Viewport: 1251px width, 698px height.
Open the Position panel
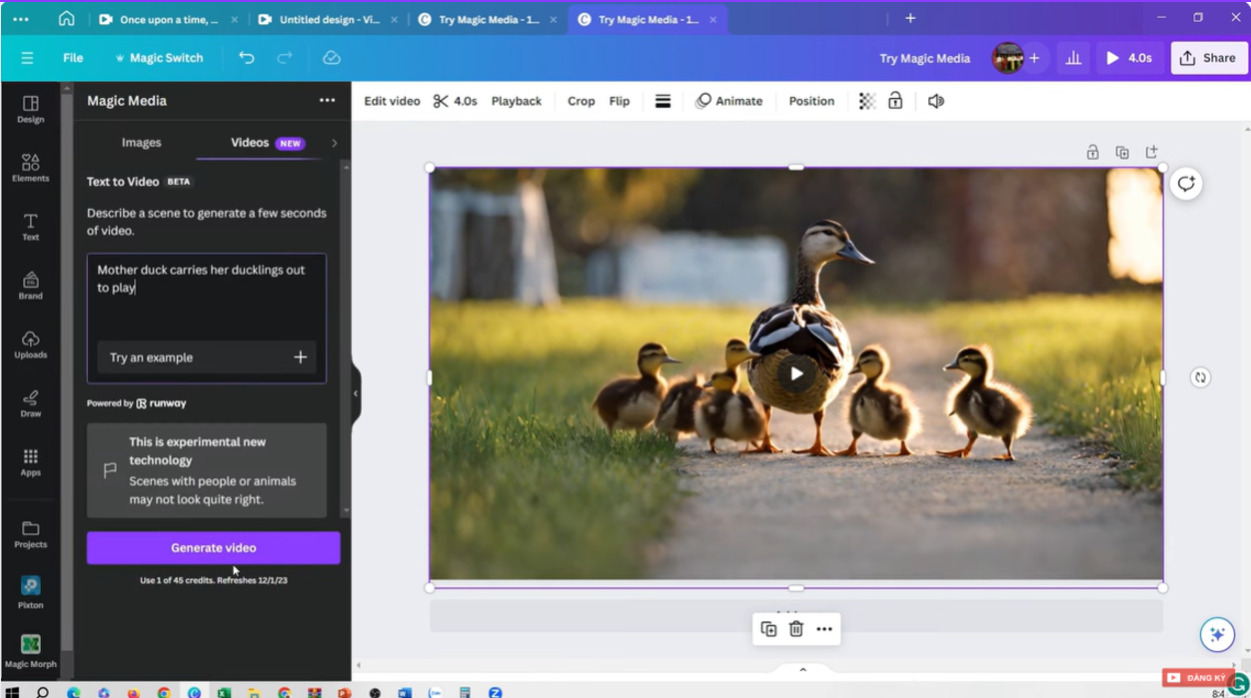coord(811,101)
